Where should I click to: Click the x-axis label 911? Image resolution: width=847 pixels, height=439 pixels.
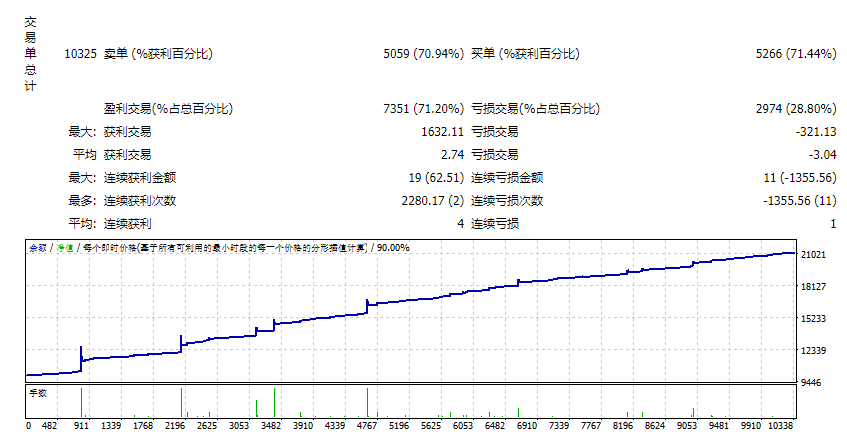[x=81, y=426]
